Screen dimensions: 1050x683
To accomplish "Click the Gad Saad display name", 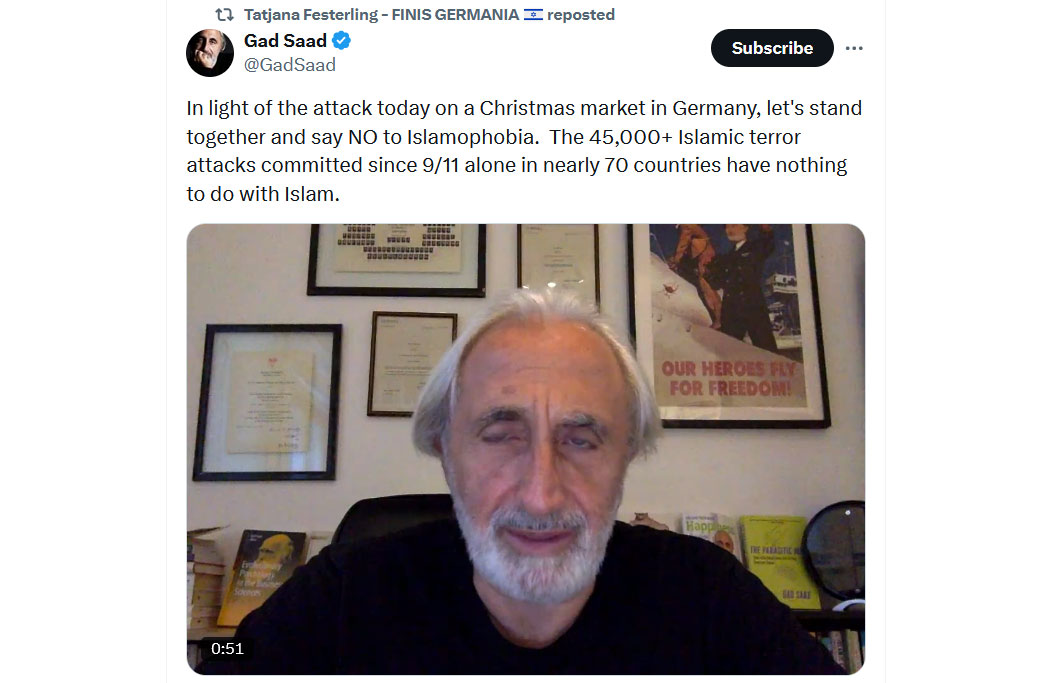I will (x=285, y=41).
